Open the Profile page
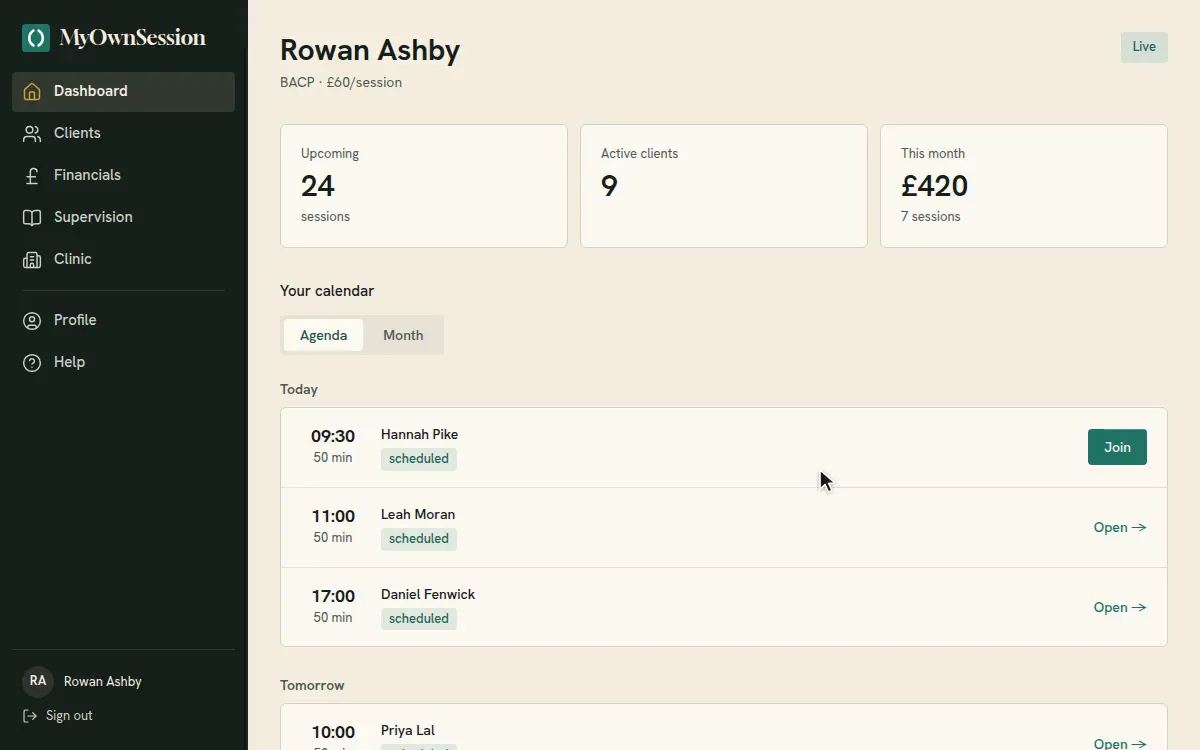 point(124,320)
